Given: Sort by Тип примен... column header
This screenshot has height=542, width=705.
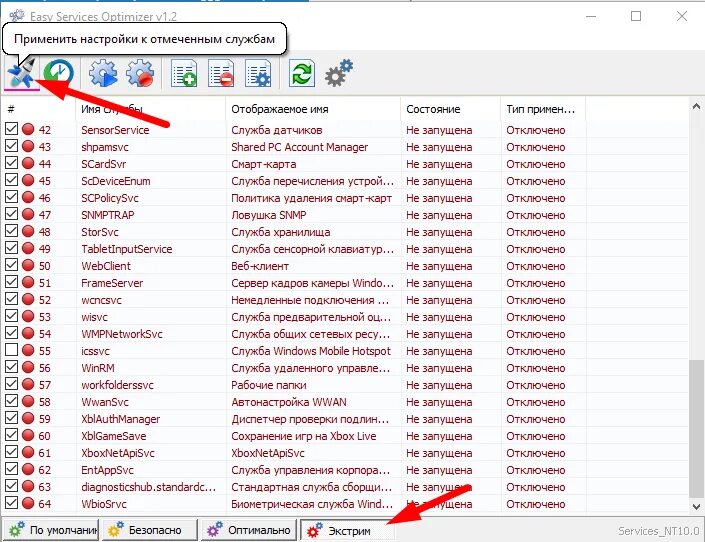Looking at the screenshot, I should (x=543, y=109).
